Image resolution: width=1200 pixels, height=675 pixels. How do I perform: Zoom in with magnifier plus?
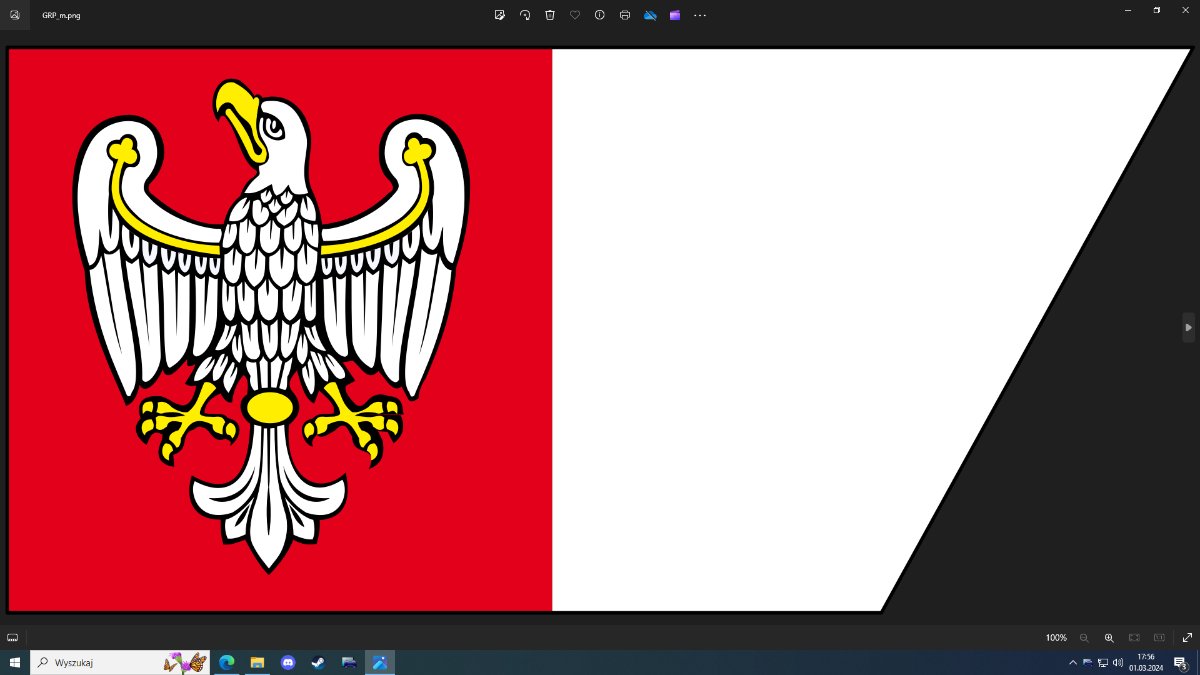[x=1109, y=637]
